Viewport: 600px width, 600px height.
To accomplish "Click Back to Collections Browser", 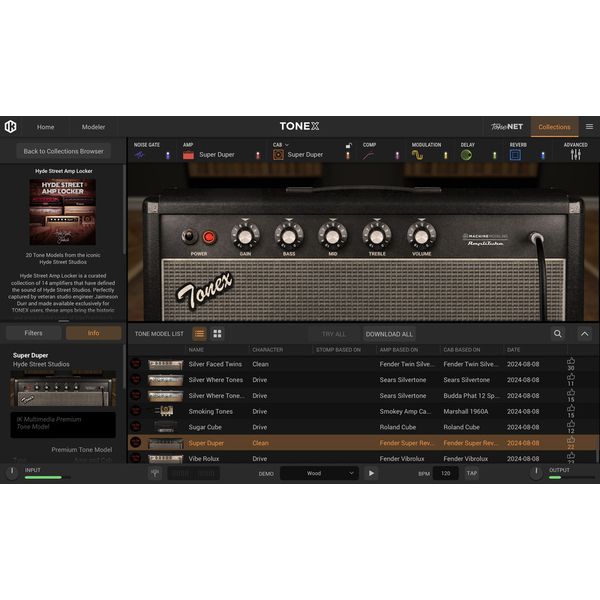I will point(64,151).
